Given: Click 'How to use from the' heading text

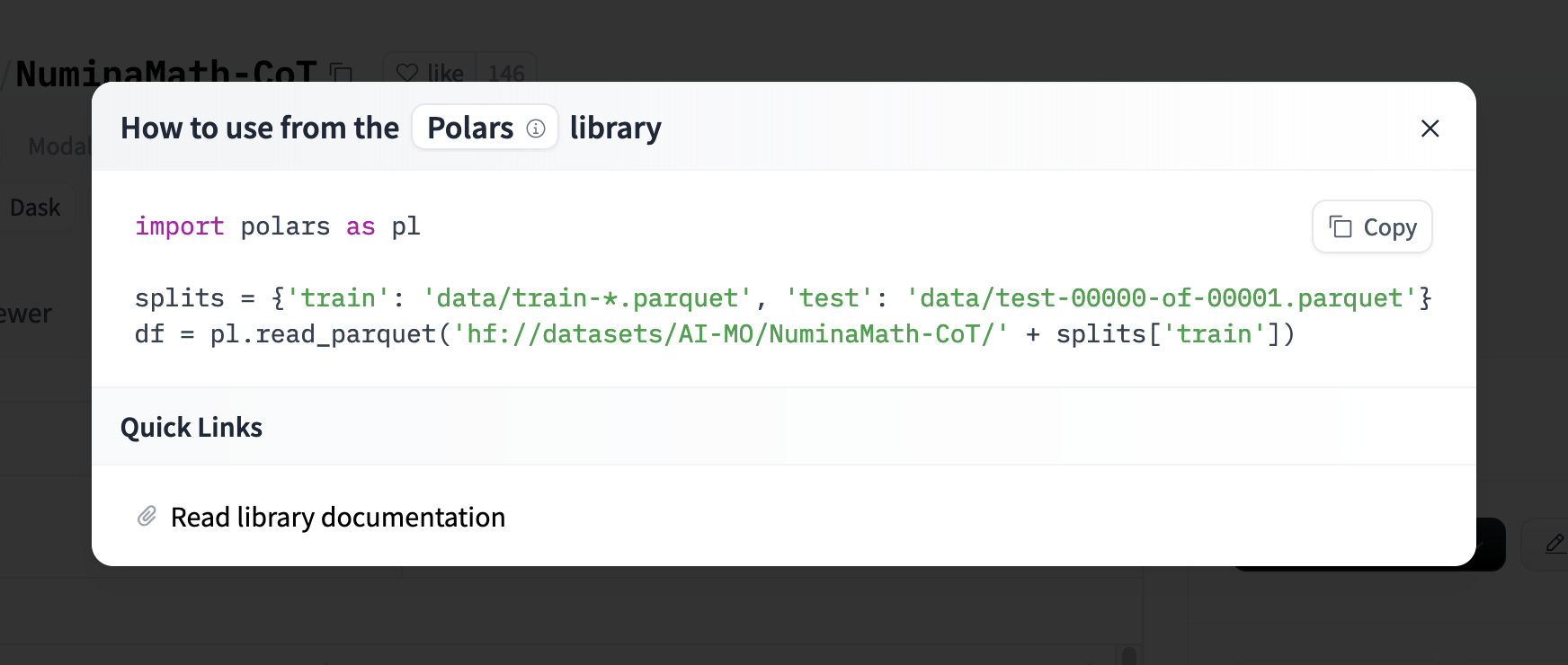Looking at the screenshot, I should pyautogui.click(x=260, y=128).
